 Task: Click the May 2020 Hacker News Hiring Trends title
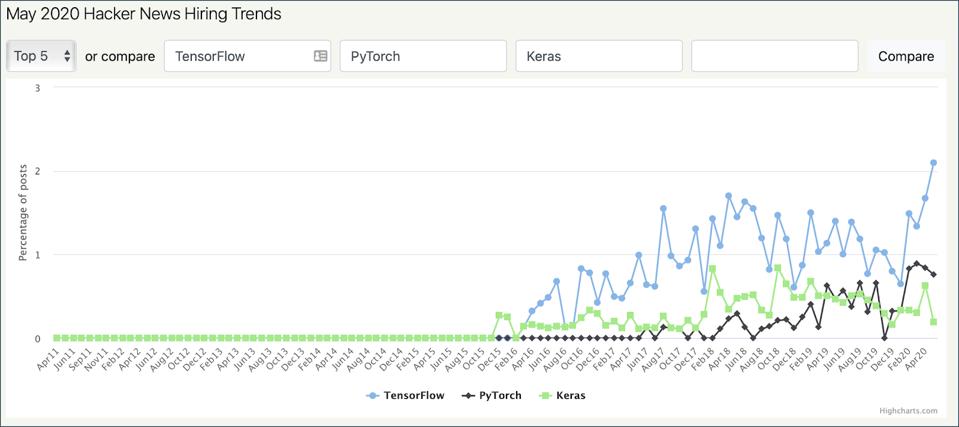tap(144, 14)
